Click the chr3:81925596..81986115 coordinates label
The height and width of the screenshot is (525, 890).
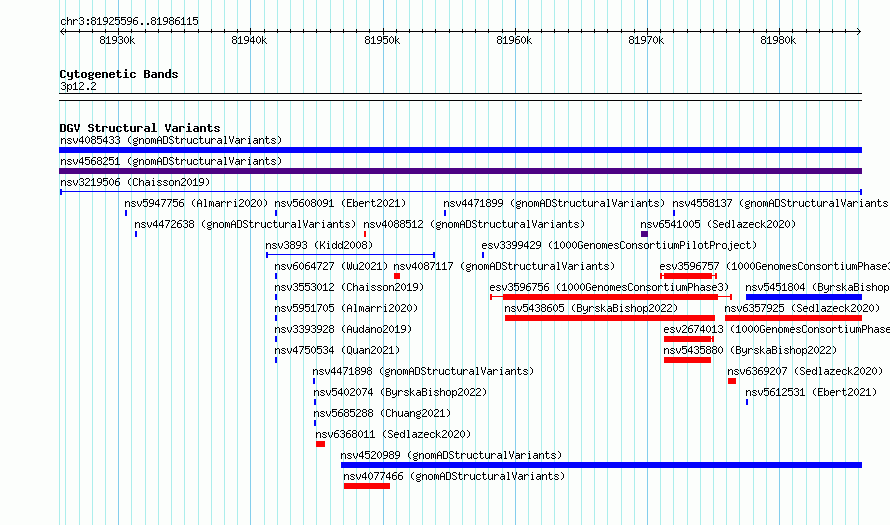pos(129,21)
